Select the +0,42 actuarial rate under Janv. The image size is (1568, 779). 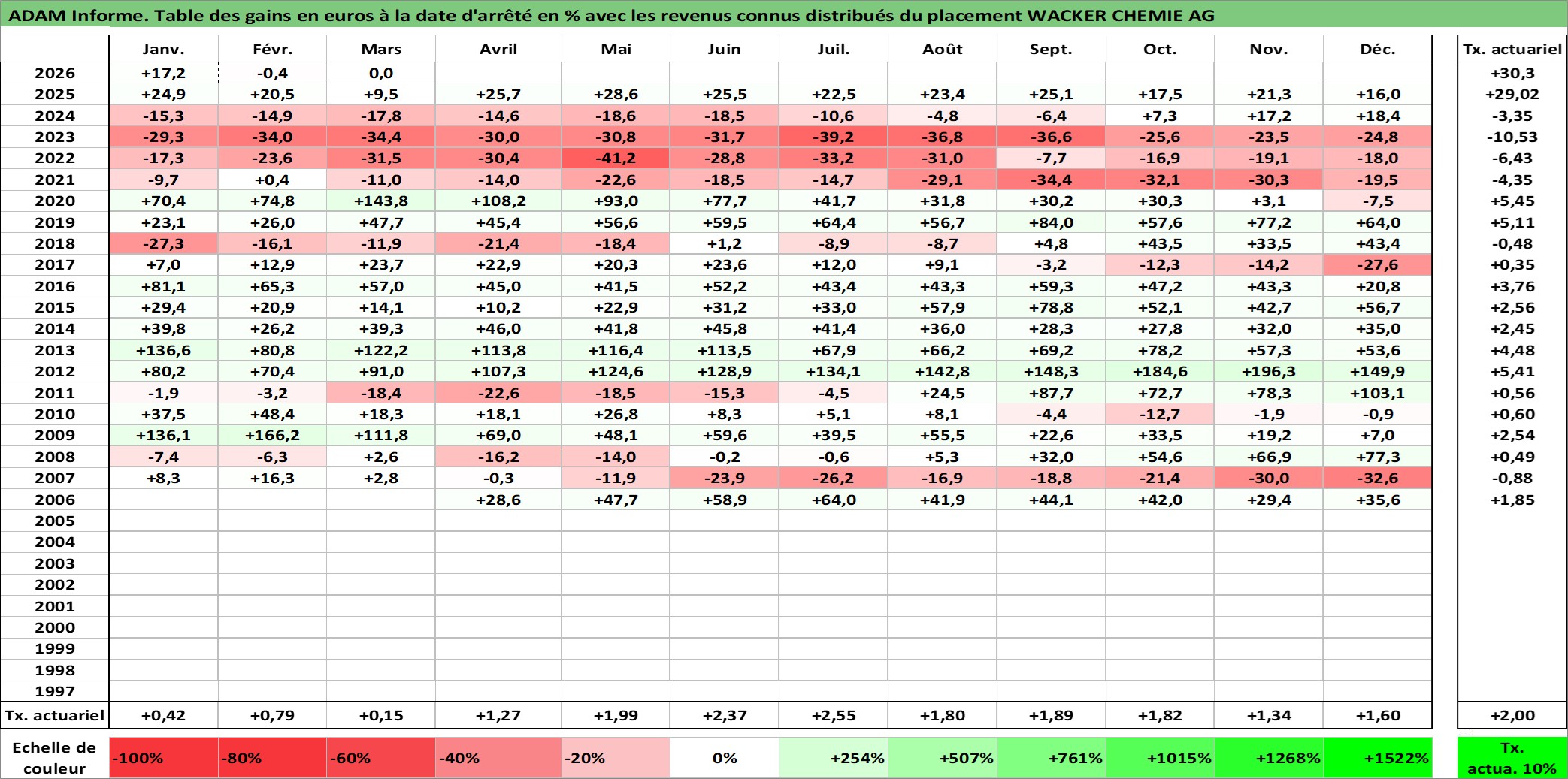(x=163, y=715)
